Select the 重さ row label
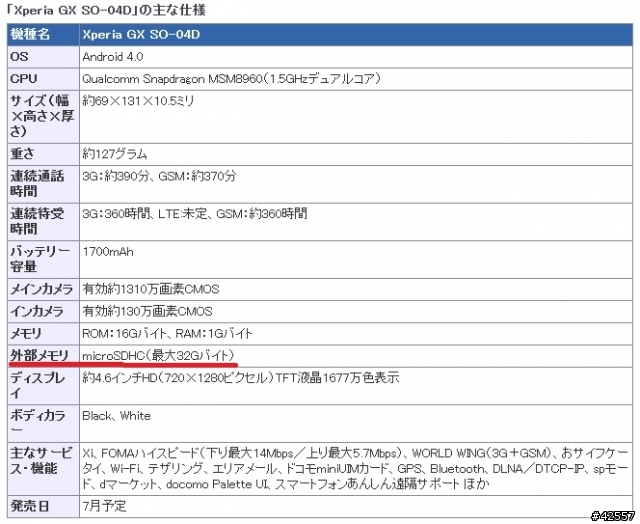Viewport: 640px width, 524px height. tap(22, 154)
